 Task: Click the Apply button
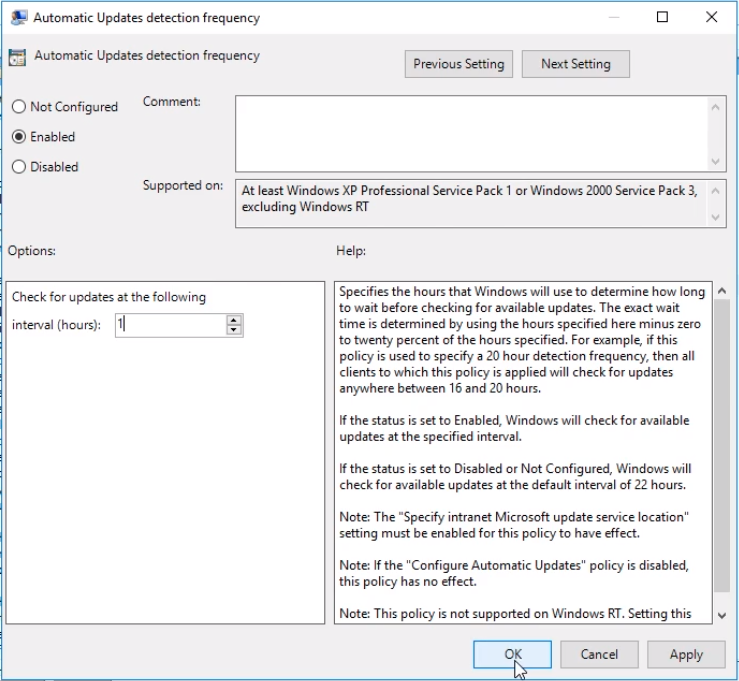pyautogui.click(x=686, y=654)
